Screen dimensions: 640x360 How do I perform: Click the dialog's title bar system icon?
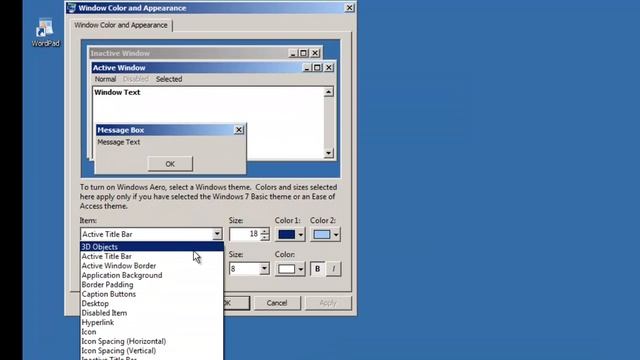(x=71, y=8)
